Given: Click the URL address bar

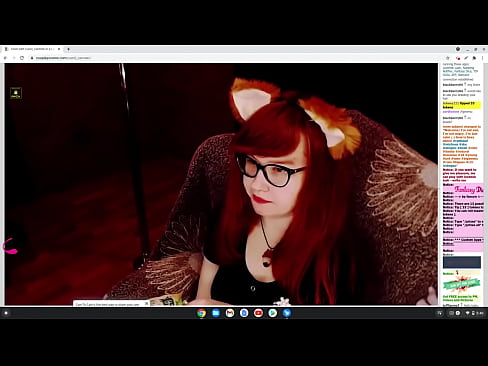Looking at the screenshot, I should [233, 58].
